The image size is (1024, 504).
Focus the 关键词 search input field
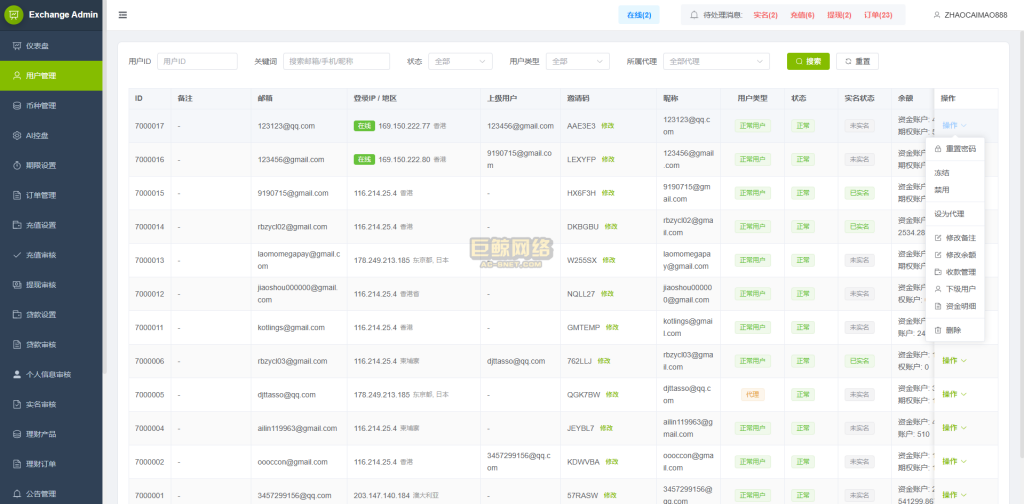(x=336, y=61)
